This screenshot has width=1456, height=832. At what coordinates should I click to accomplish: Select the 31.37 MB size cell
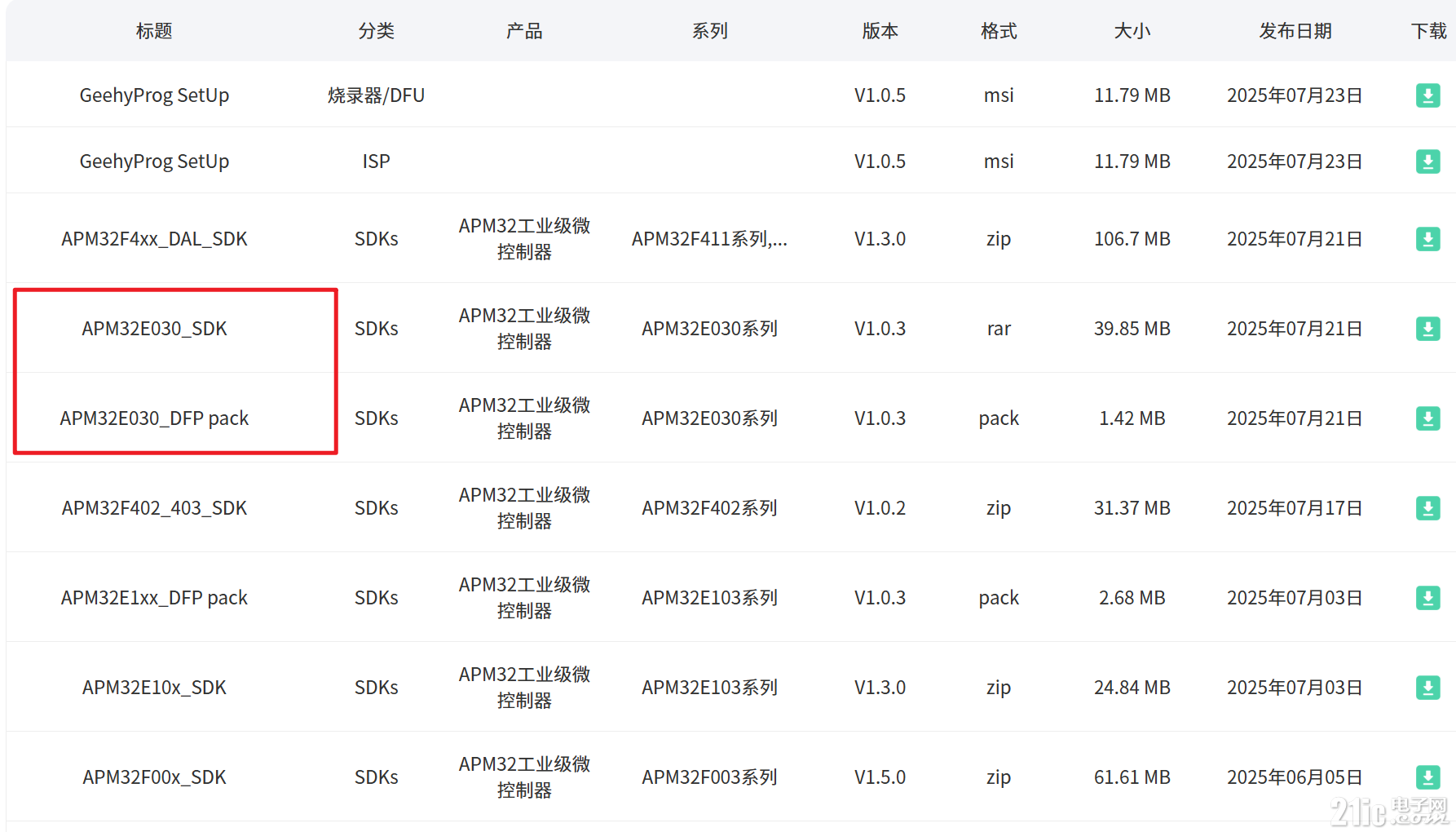click(x=1132, y=508)
